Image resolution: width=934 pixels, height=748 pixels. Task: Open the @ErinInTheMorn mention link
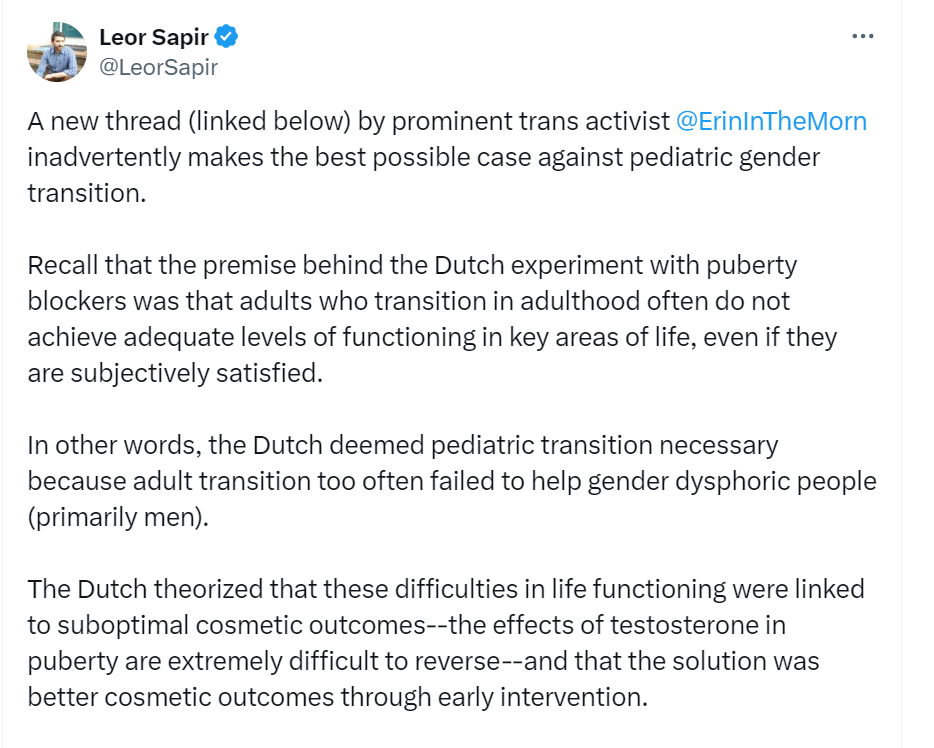tap(771, 122)
